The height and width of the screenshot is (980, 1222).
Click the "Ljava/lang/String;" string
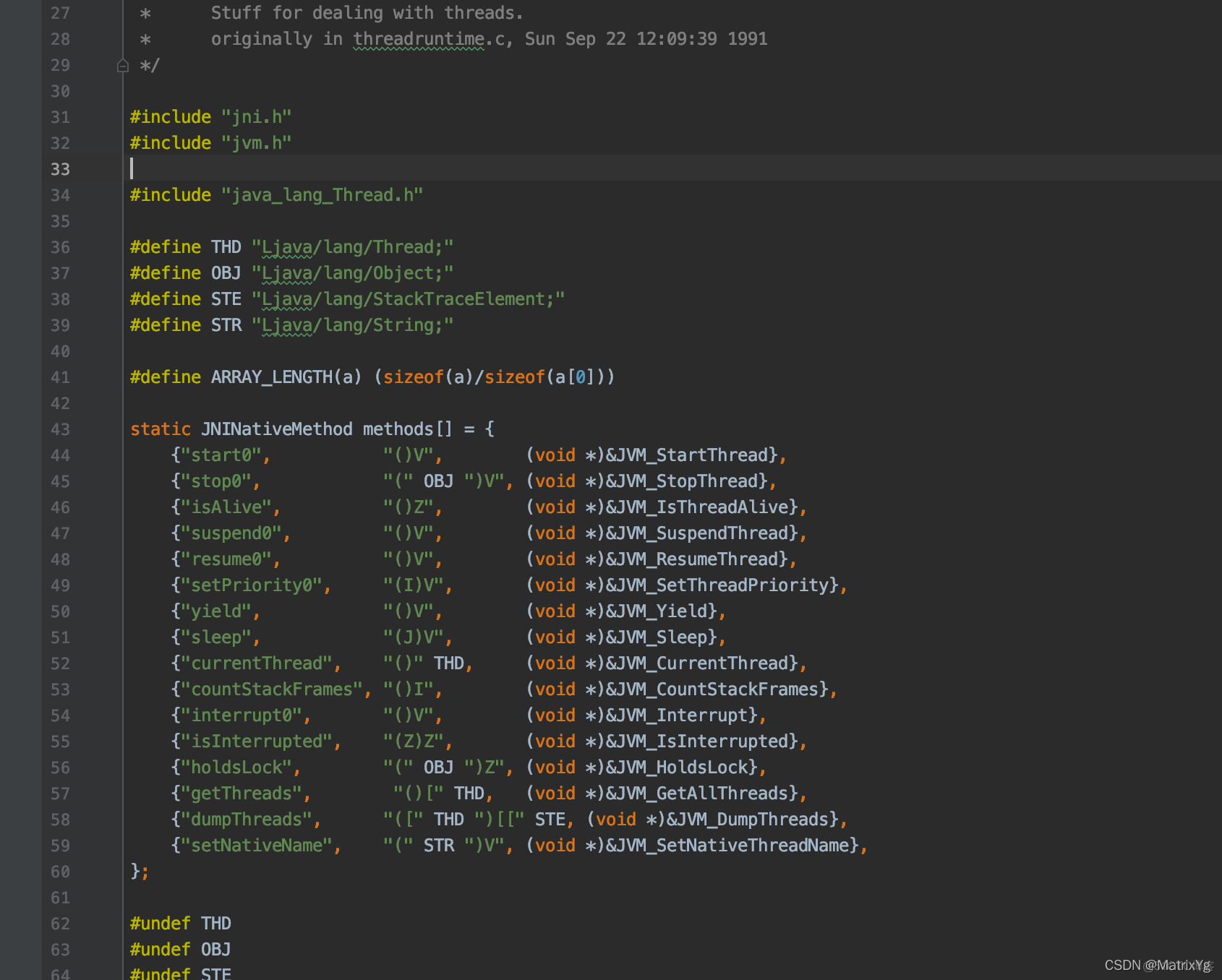[x=353, y=325]
